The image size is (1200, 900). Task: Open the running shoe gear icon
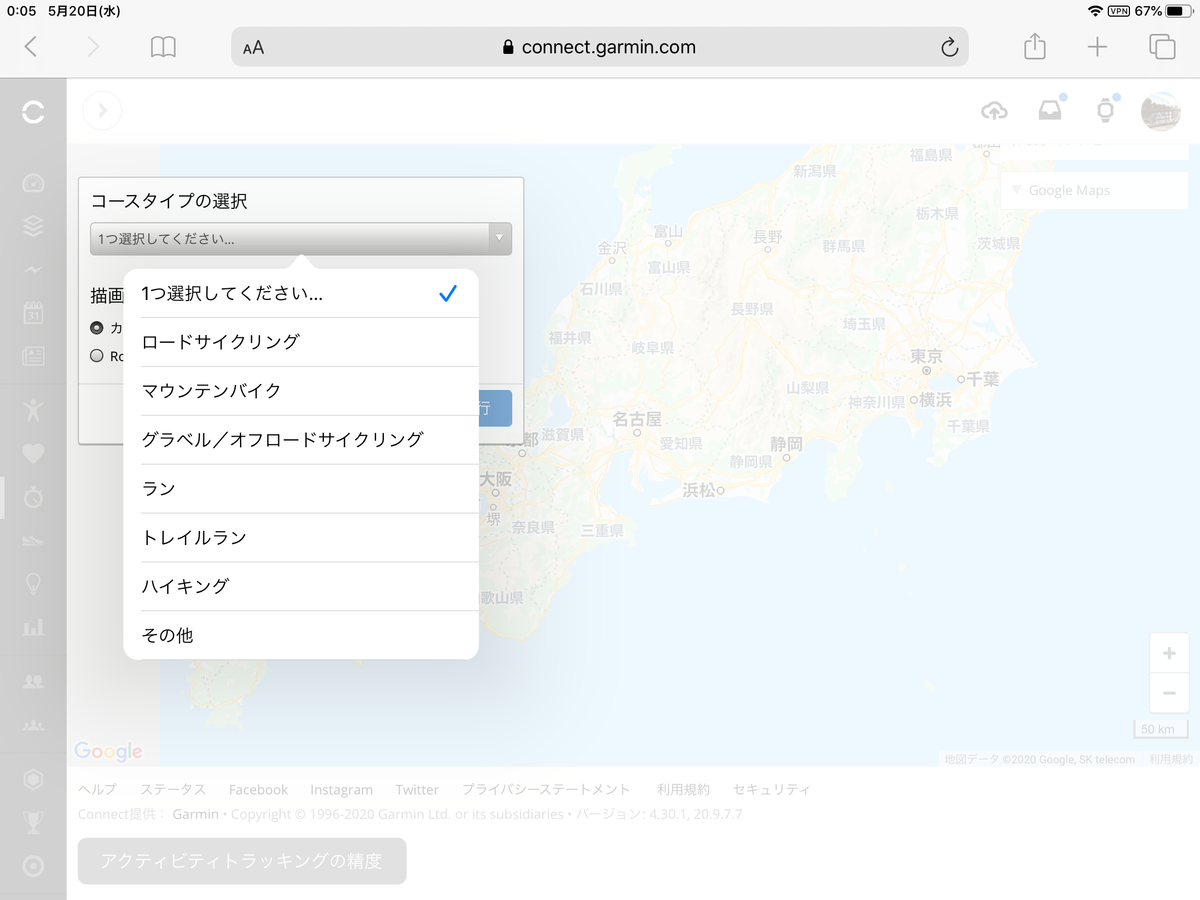(x=33, y=540)
